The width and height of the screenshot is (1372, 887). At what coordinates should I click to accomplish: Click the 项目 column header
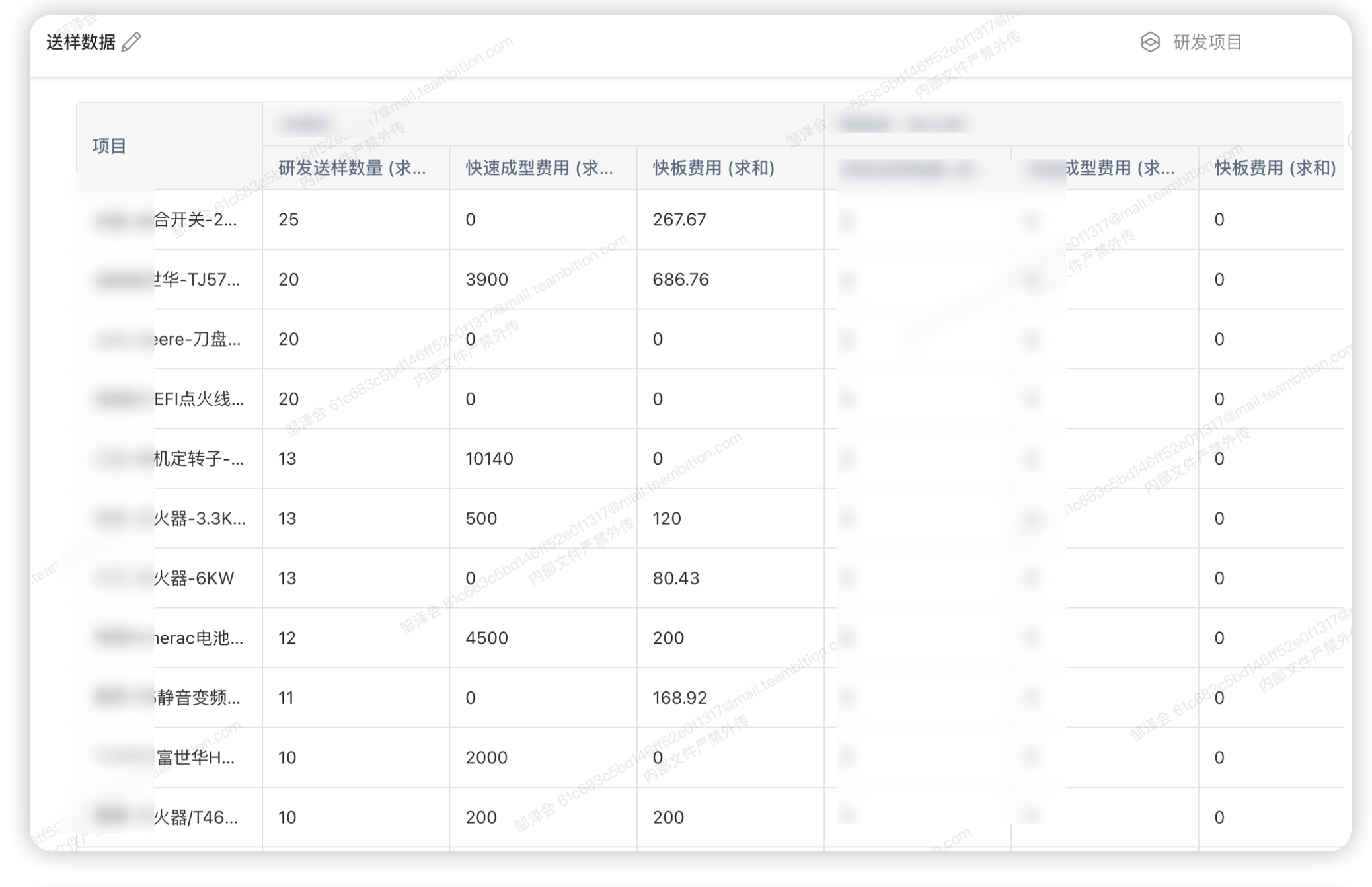coord(109,145)
